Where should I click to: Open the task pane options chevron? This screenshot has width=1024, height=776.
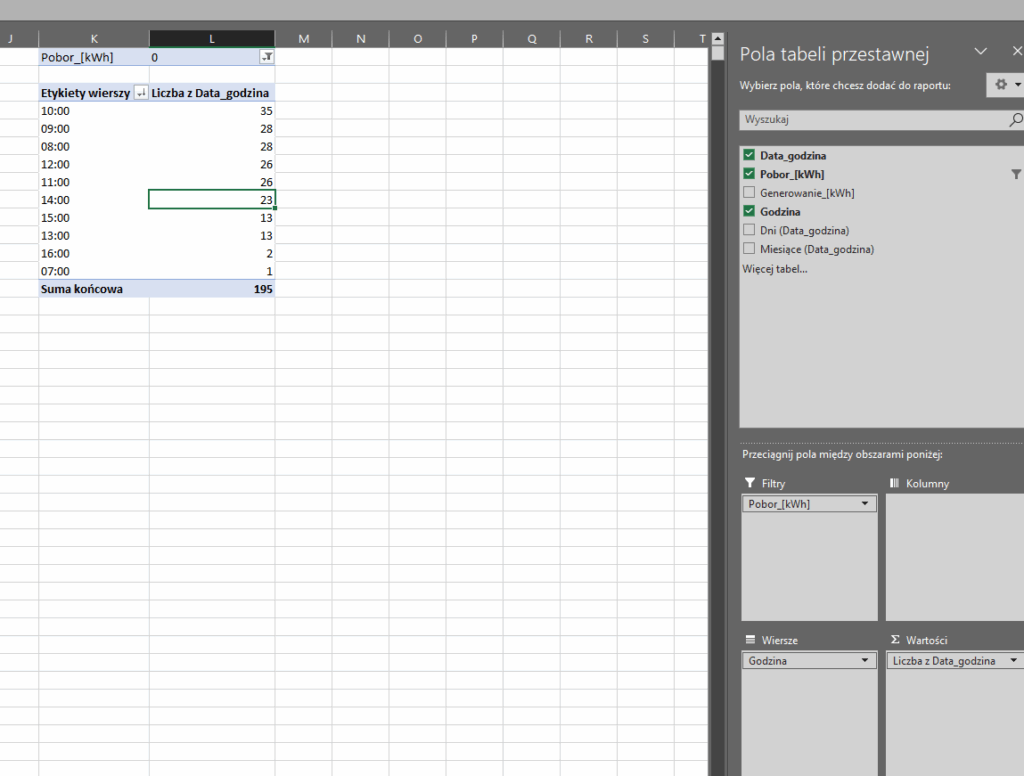[981, 52]
